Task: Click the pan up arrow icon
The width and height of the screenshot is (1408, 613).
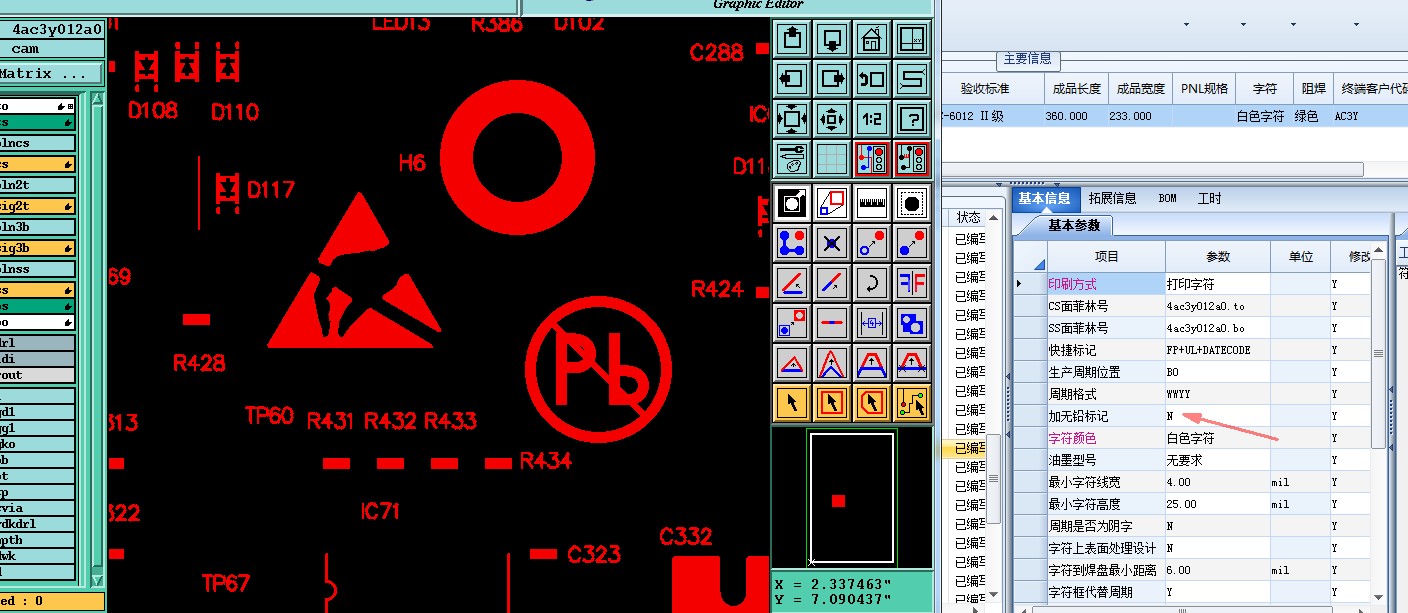Action: 792,40
